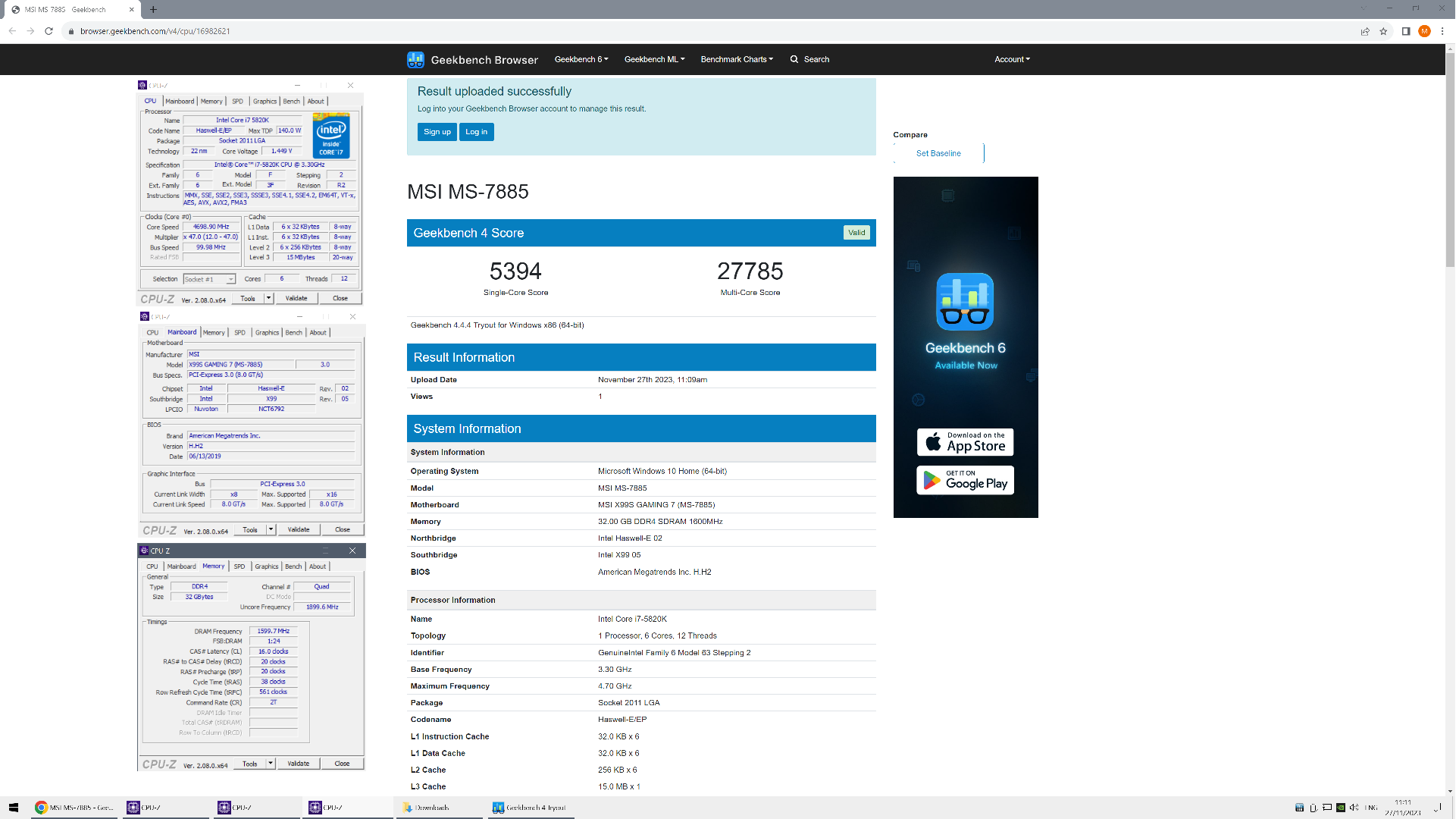Click the green Valid badge
The height and width of the screenshot is (819, 1456).
856,233
